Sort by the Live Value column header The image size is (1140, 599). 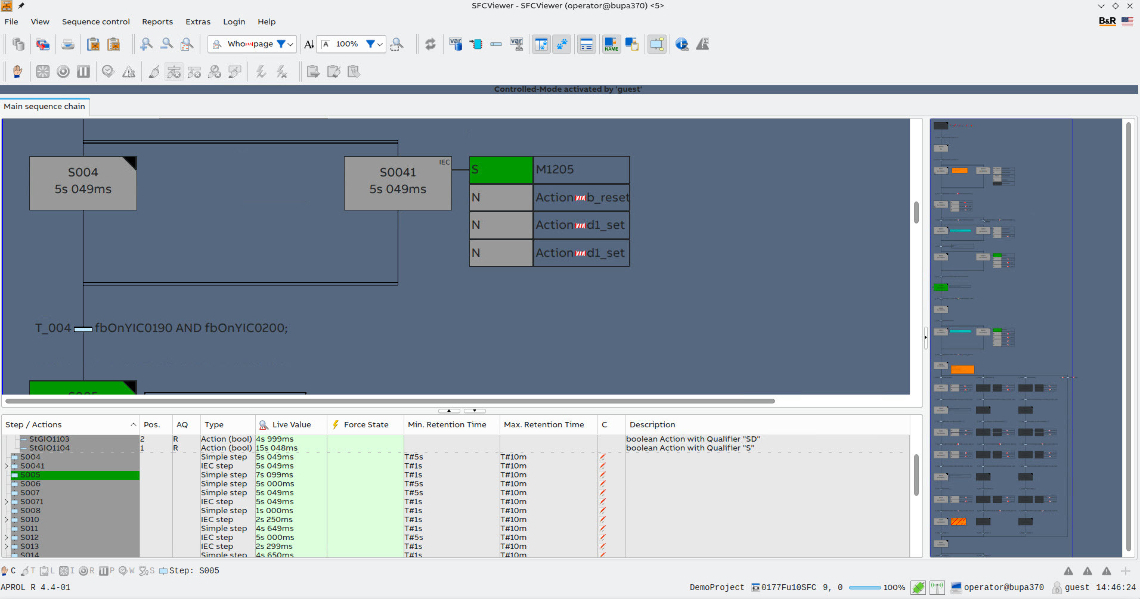[291, 425]
